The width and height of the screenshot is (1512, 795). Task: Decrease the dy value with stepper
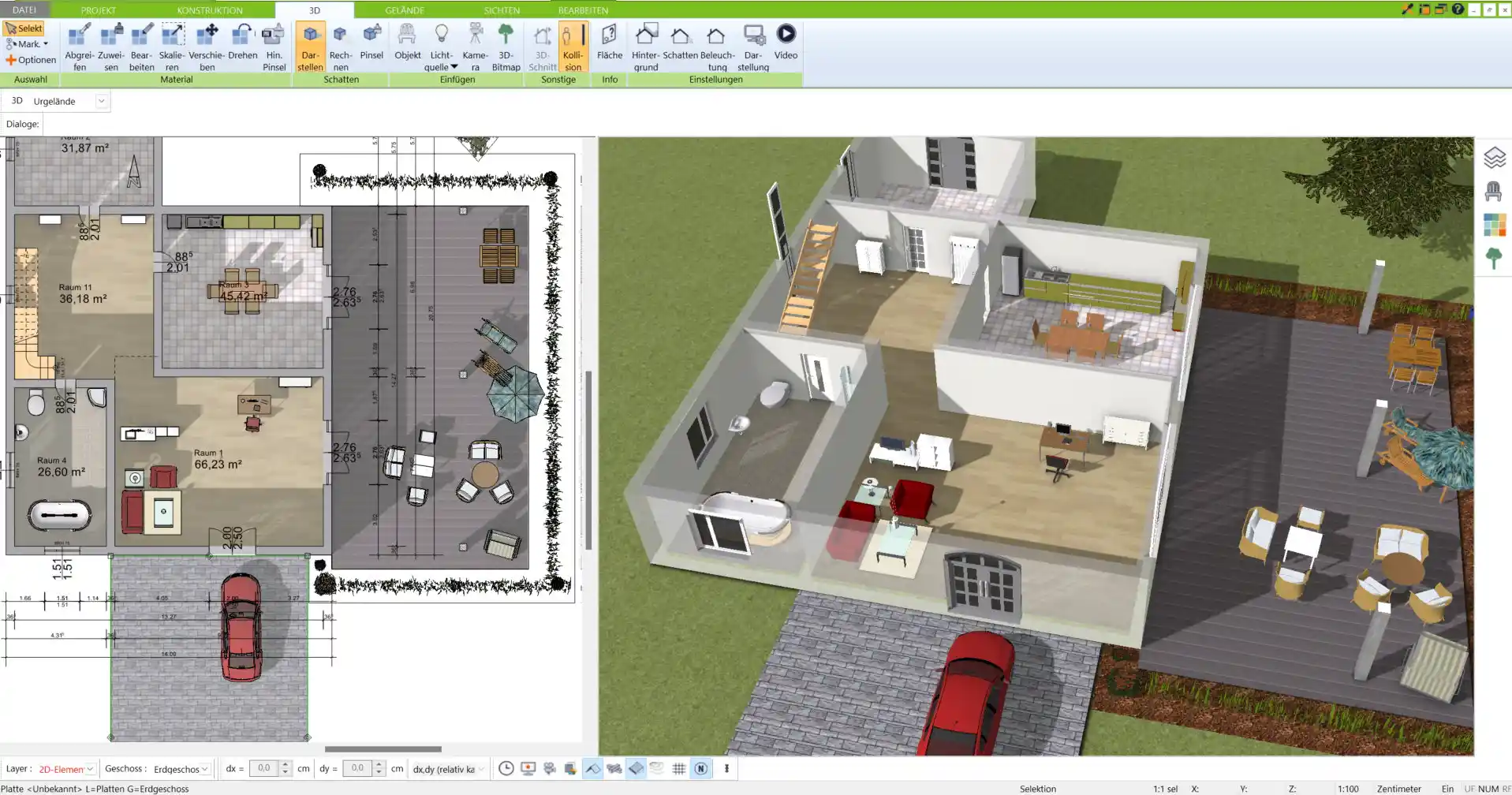(x=379, y=772)
